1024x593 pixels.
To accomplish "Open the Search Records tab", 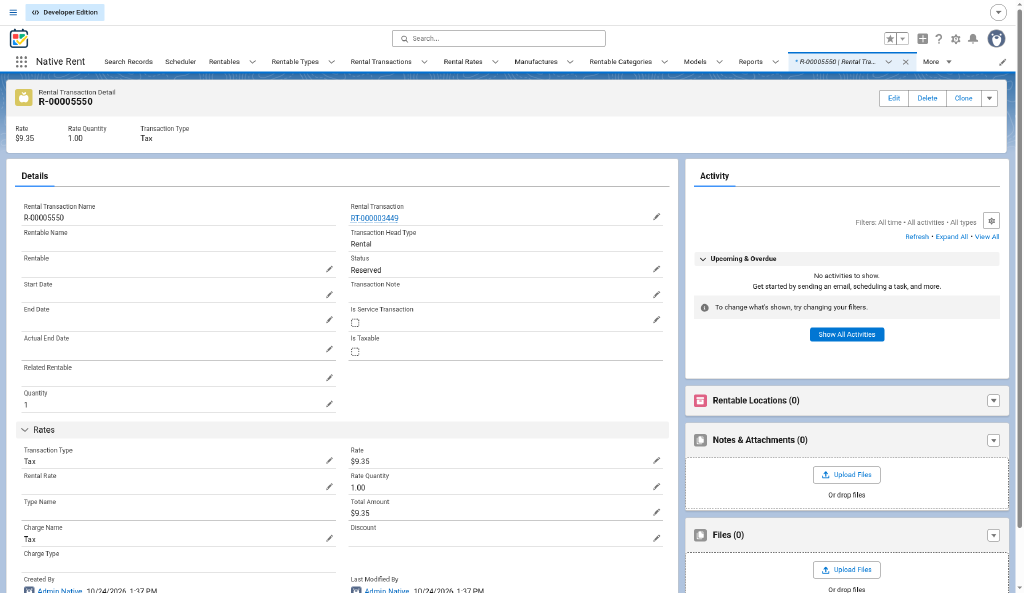I will click(129, 62).
